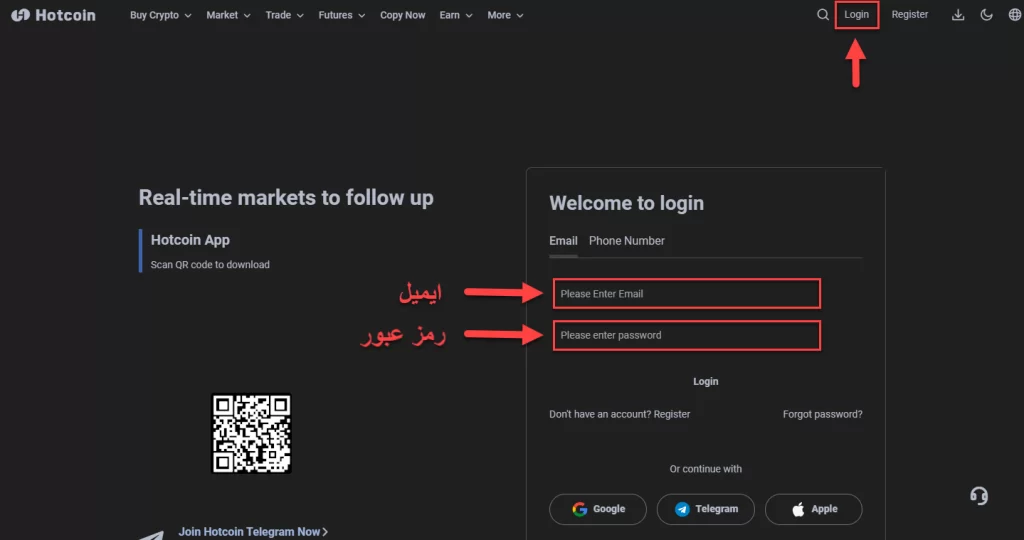The width and height of the screenshot is (1024, 540).
Task: Switch to the Phone Number tab
Action: pos(626,241)
